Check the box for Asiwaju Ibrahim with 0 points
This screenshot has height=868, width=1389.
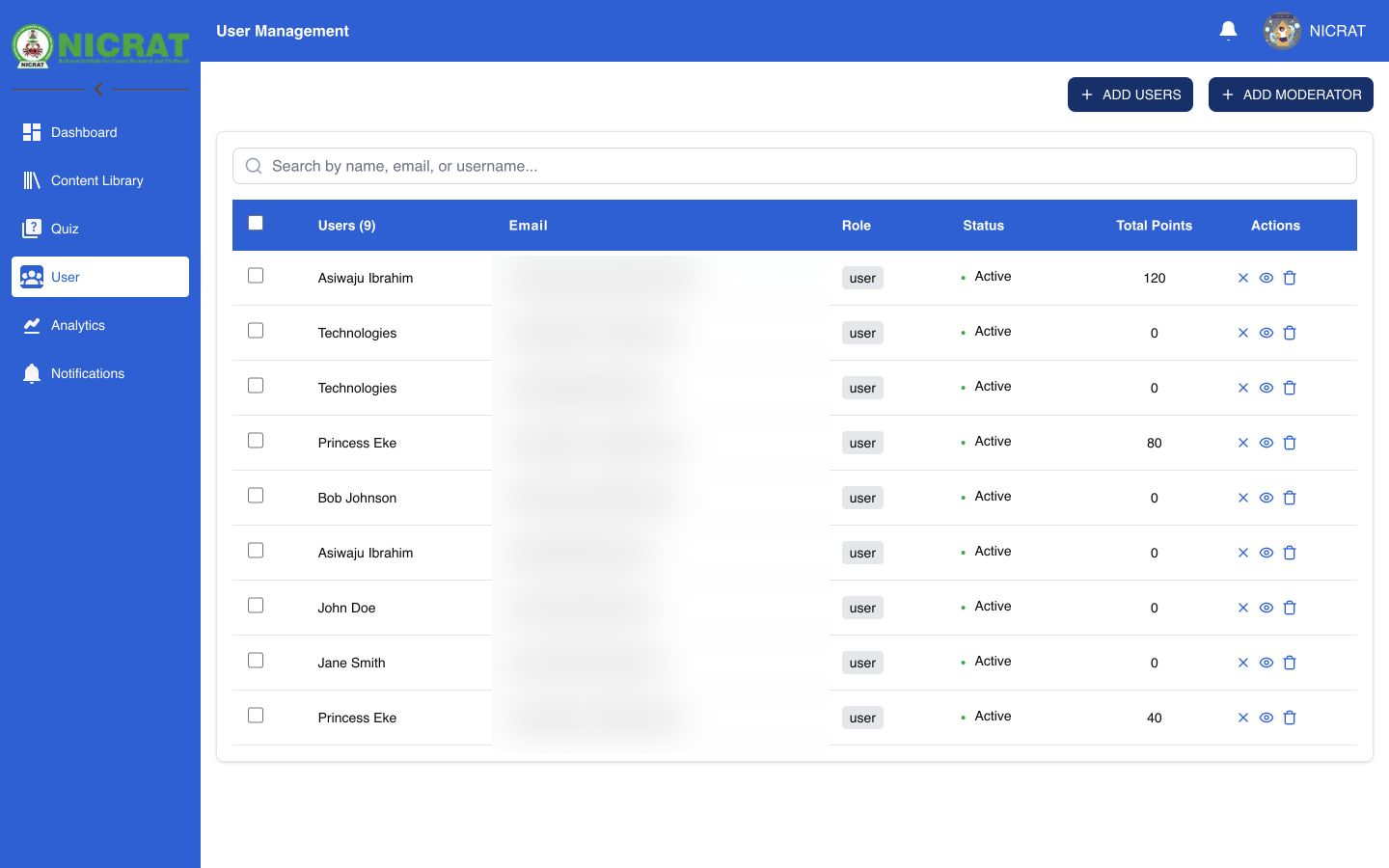(x=256, y=551)
